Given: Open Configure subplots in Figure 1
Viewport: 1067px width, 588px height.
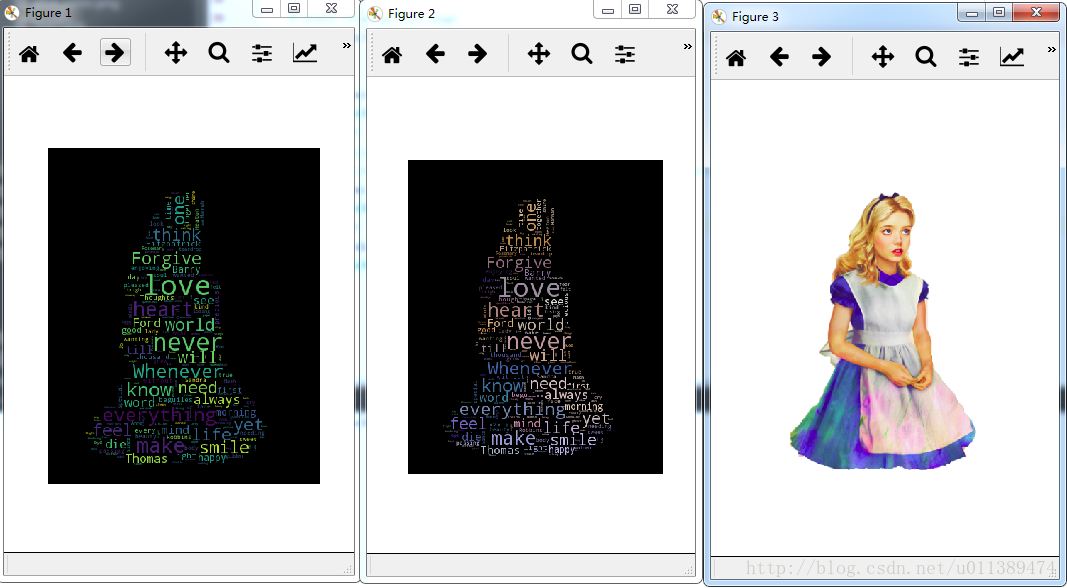Looking at the screenshot, I should pos(262,53).
